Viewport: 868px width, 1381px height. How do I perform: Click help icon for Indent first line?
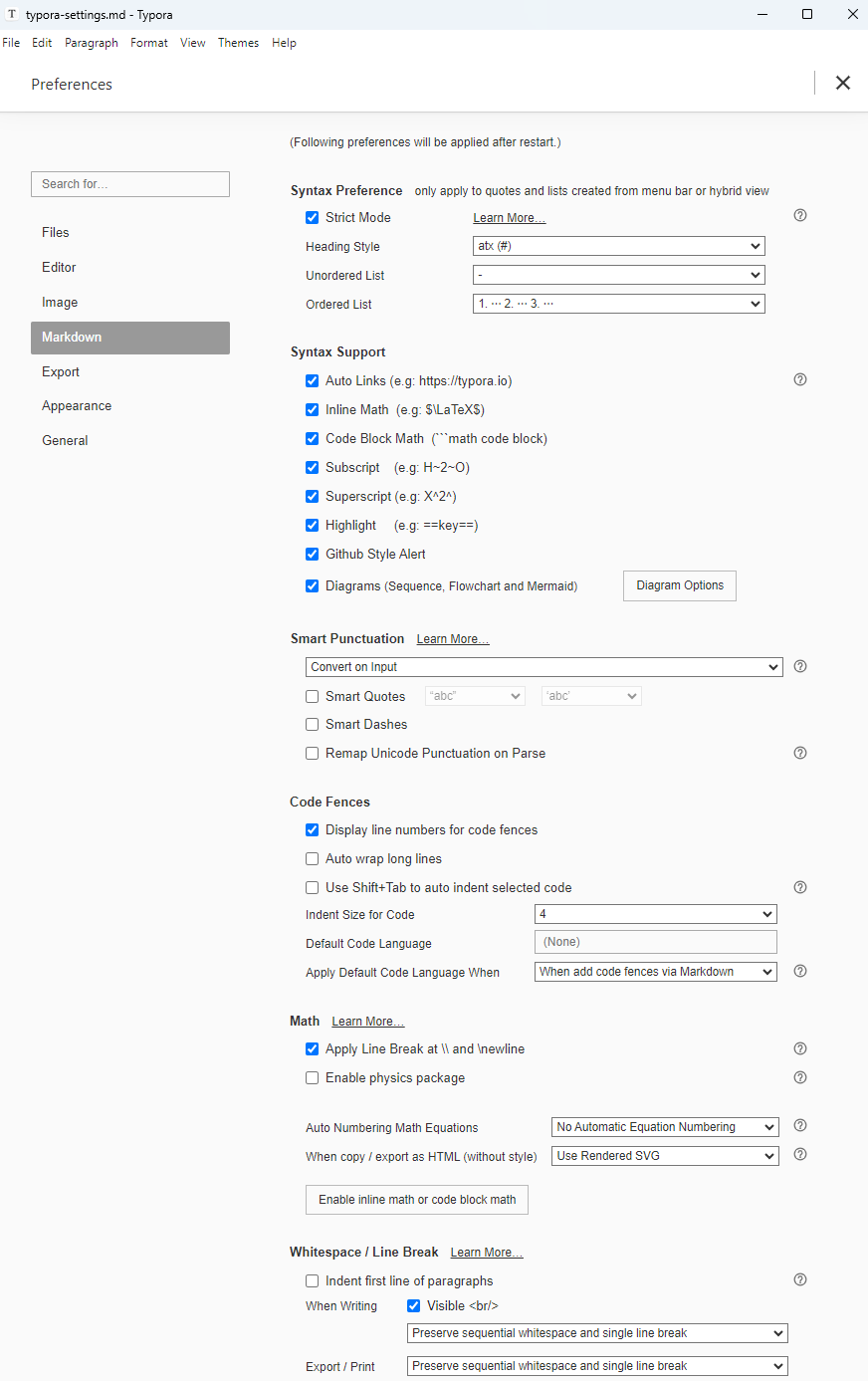click(800, 1279)
